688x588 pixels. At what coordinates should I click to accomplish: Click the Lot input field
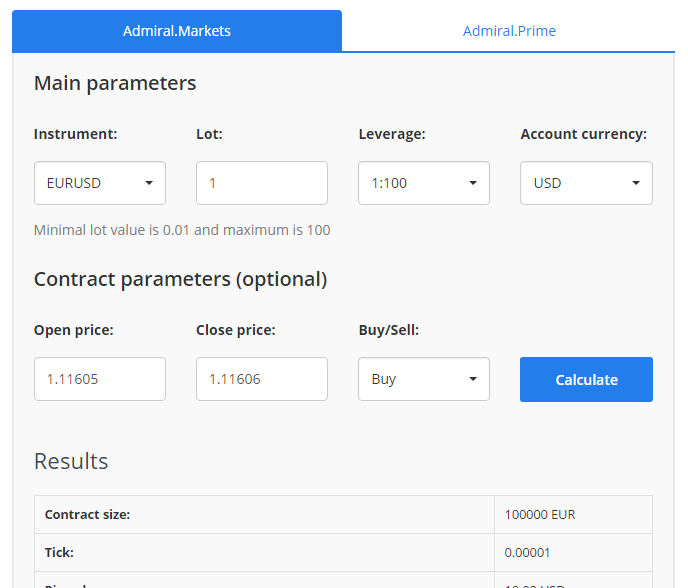tap(262, 183)
